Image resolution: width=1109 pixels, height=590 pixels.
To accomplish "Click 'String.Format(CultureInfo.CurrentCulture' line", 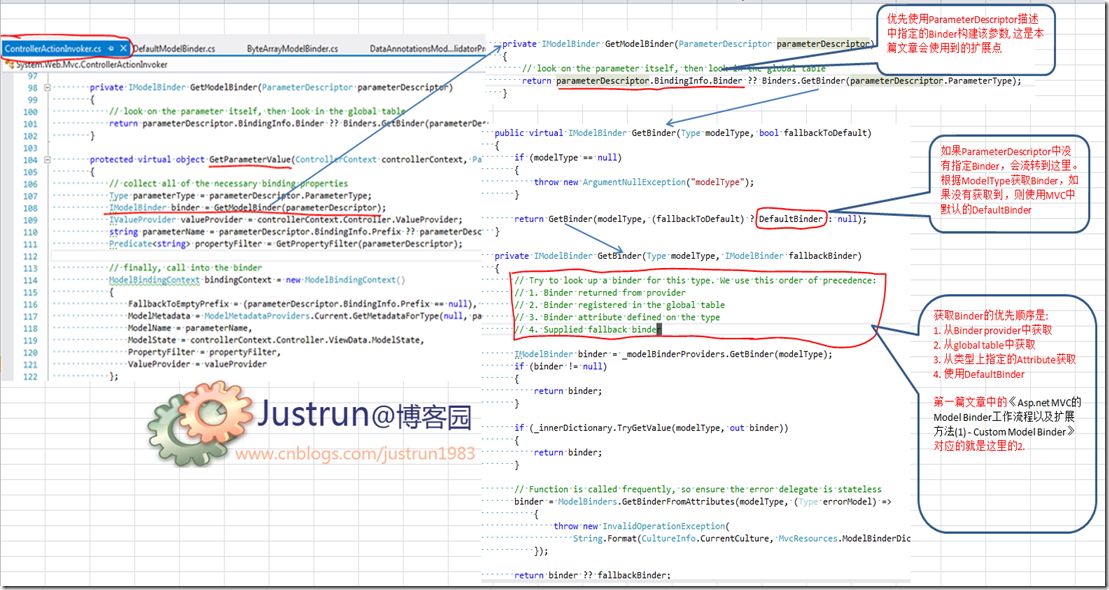I will [x=742, y=539].
